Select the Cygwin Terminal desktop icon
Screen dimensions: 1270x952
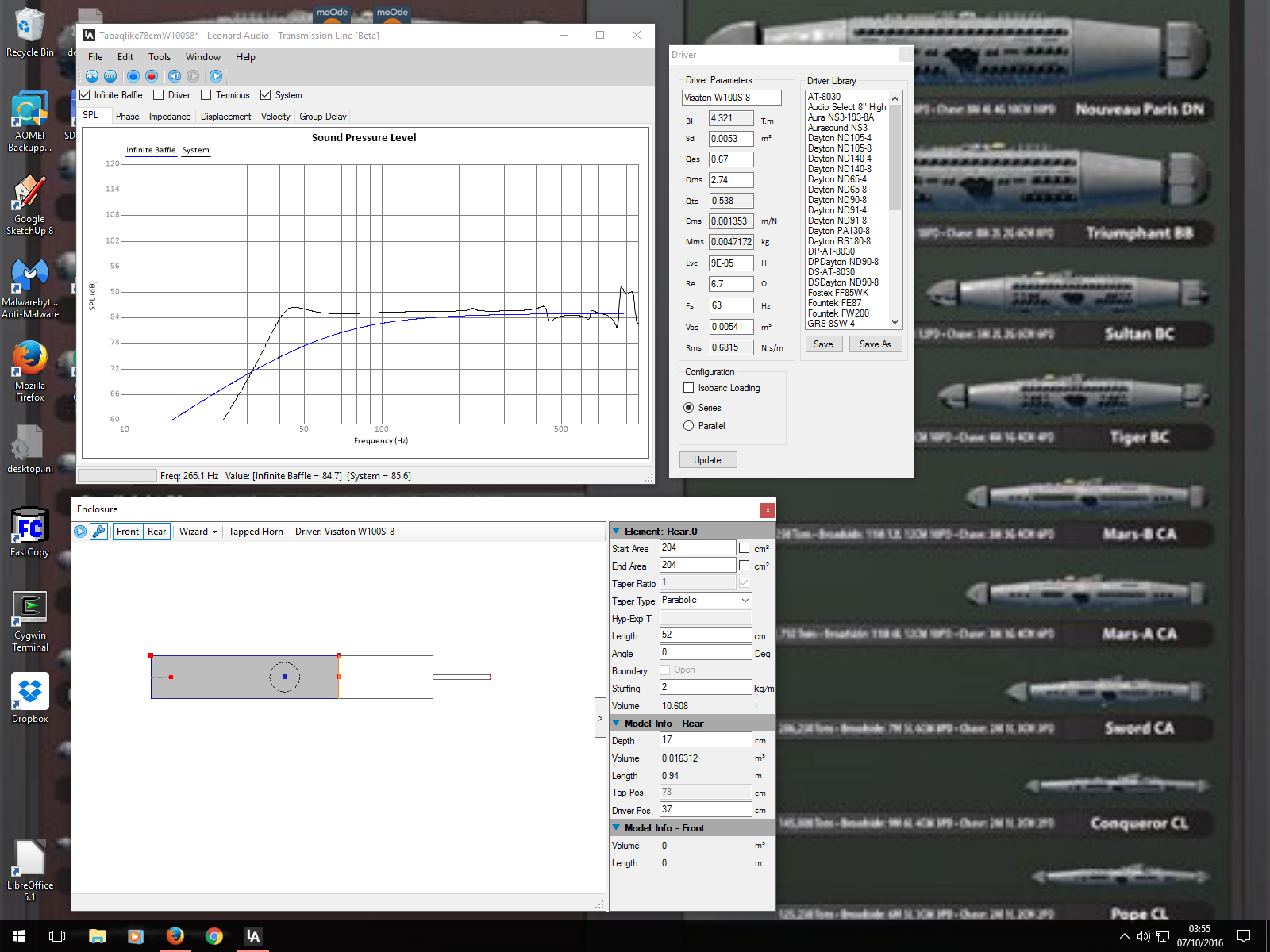[30, 621]
